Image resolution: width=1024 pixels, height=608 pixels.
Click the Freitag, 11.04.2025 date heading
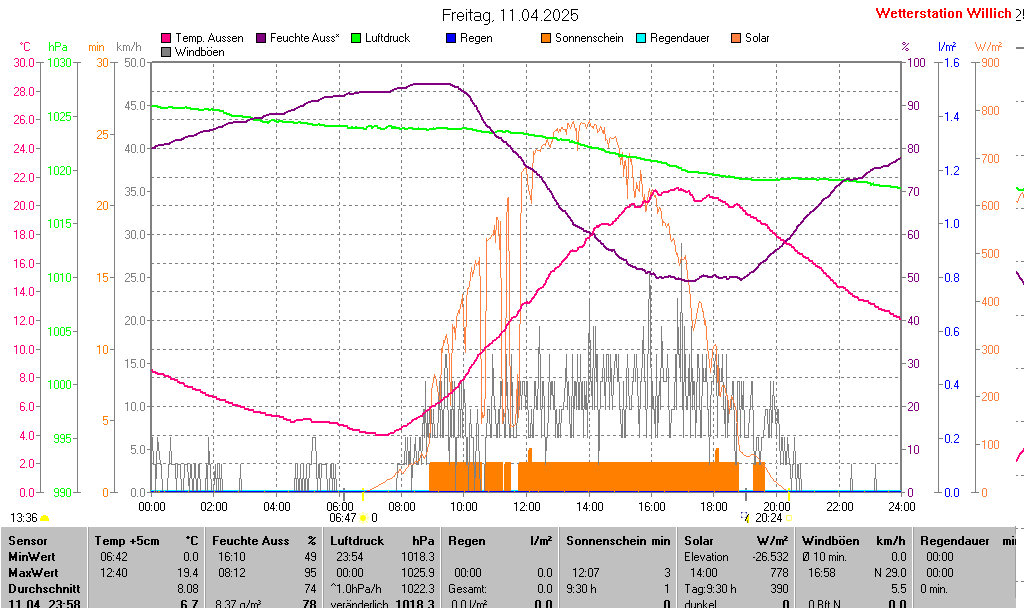tap(510, 16)
